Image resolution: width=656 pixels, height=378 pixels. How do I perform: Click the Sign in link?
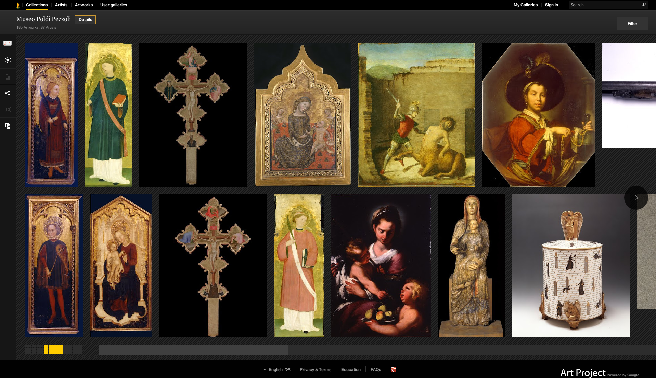pyautogui.click(x=551, y=5)
